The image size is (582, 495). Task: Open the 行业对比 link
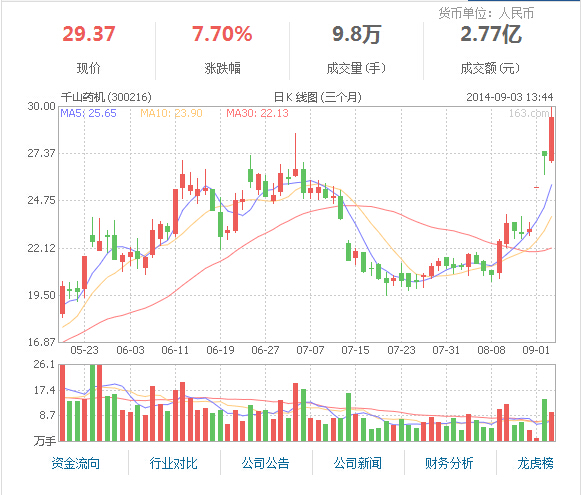pyautogui.click(x=173, y=463)
